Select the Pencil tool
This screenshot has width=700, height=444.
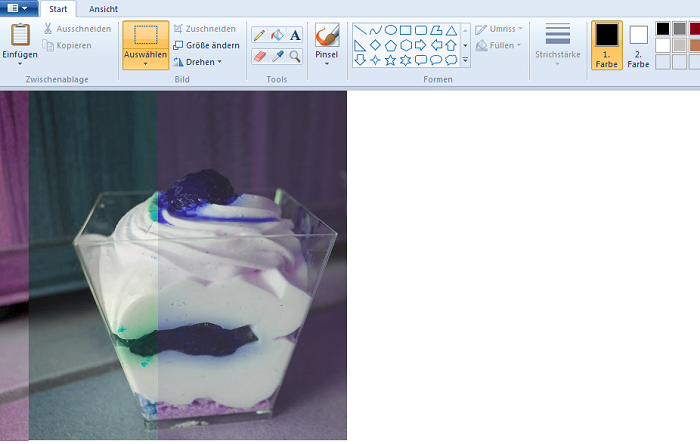(x=259, y=35)
